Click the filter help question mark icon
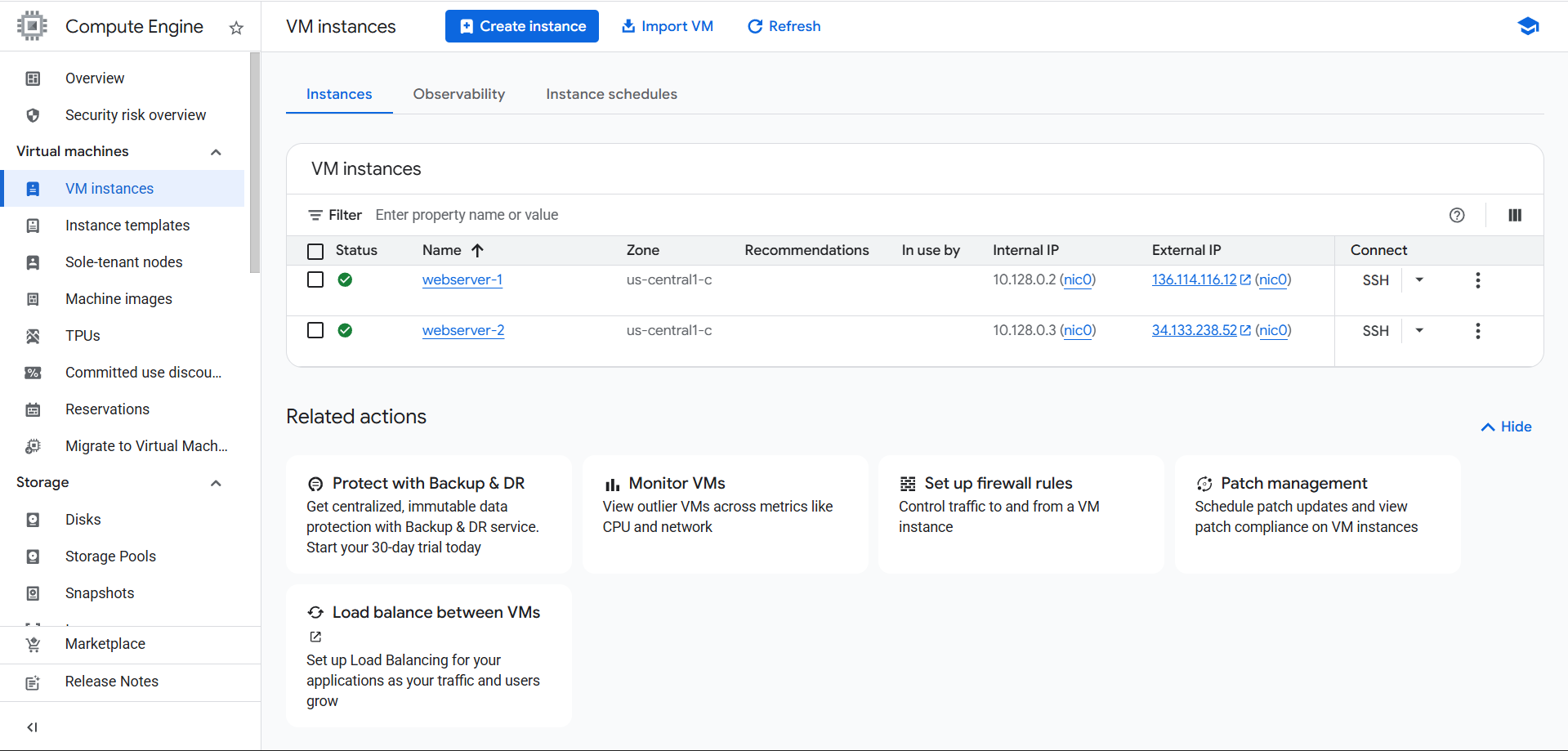This screenshot has width=1568, height=751. [x=1456, y=215]
